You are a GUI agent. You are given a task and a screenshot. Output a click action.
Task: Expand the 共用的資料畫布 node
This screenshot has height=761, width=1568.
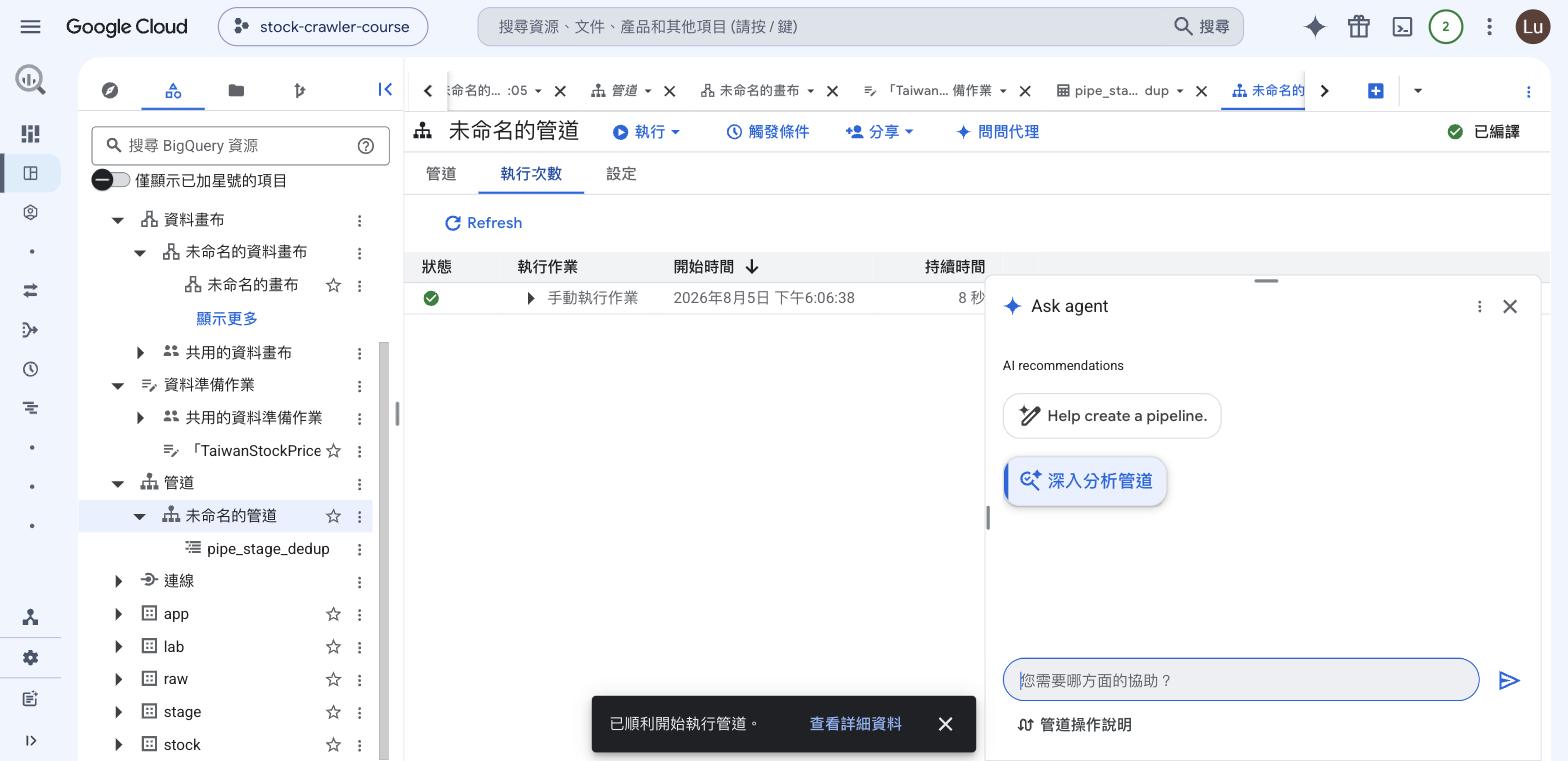click(x=140, y=352)
